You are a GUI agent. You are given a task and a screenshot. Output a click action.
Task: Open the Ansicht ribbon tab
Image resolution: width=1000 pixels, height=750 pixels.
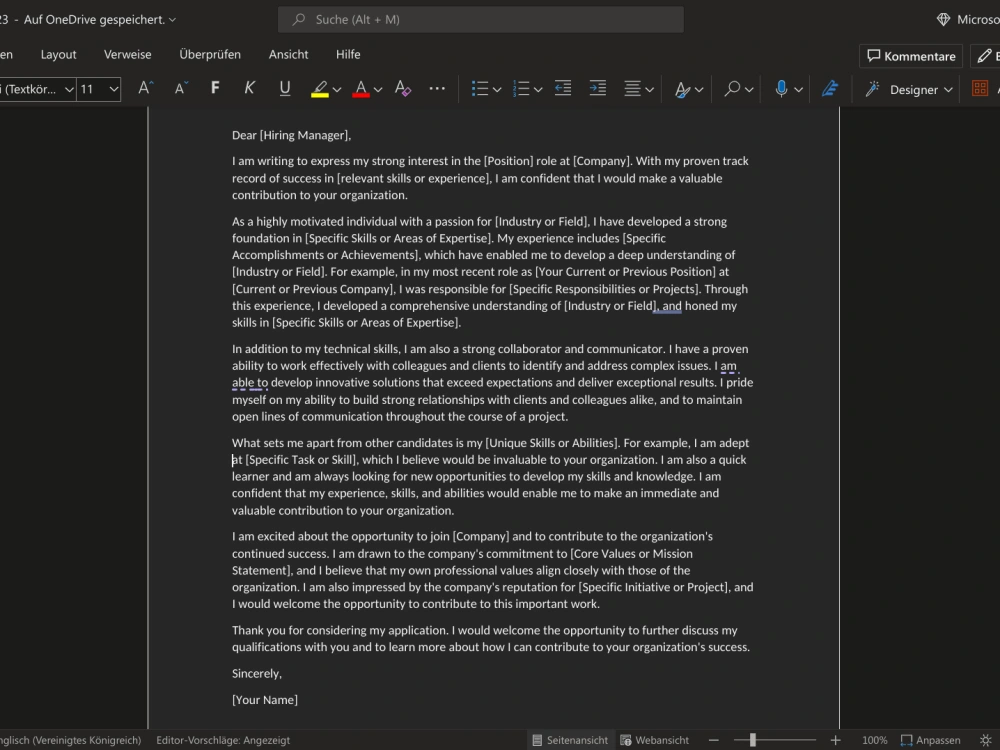(288, 54)
